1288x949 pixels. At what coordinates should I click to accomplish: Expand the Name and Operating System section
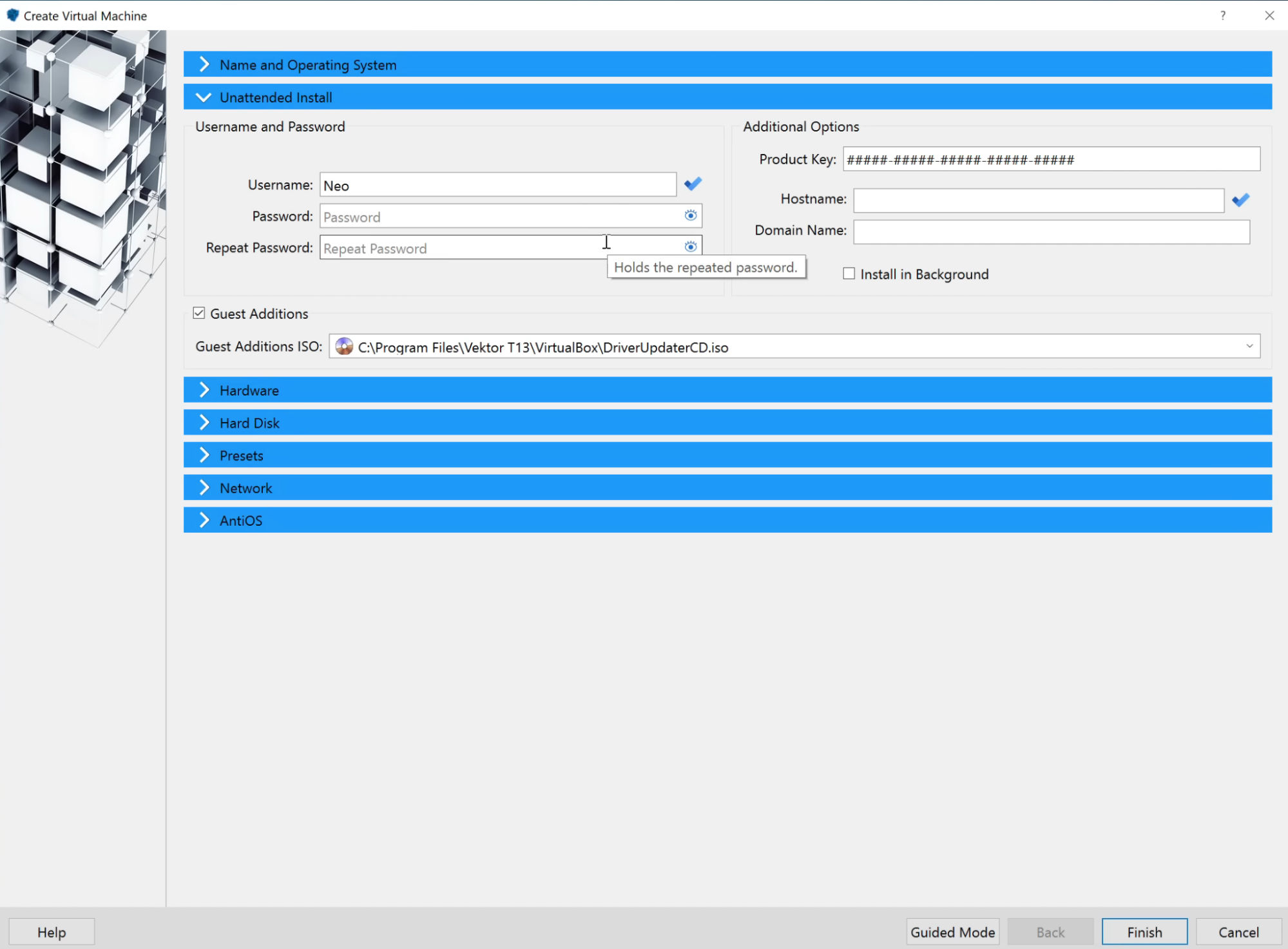(727, 64)
